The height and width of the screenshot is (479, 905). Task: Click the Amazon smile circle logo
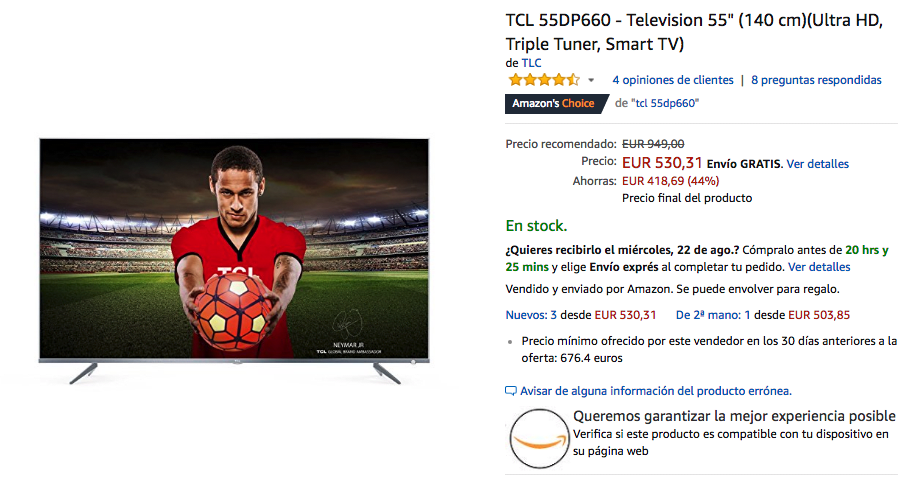point(539,438)
